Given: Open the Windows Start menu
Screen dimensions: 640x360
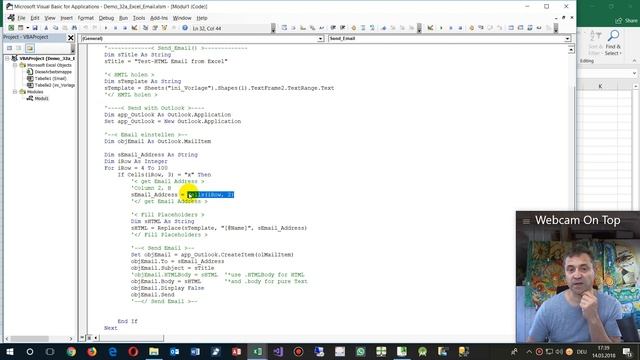Looking at the screenshot, I should (9, 351).
